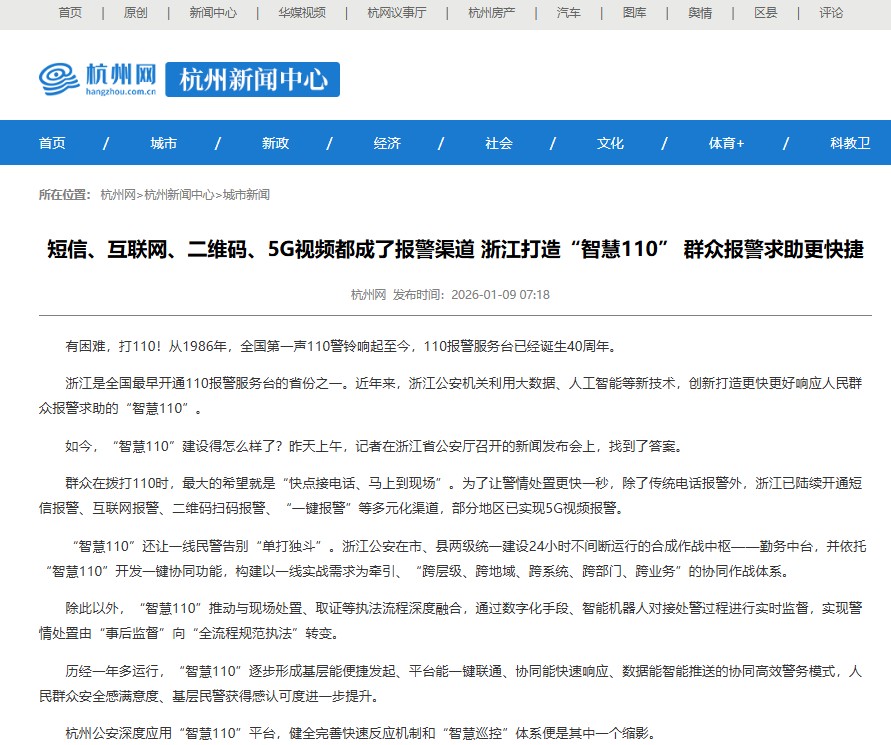The width and height of the screenshot is (891, 745).
Task: Open the 评论 top link
Action: click(831, 13)
